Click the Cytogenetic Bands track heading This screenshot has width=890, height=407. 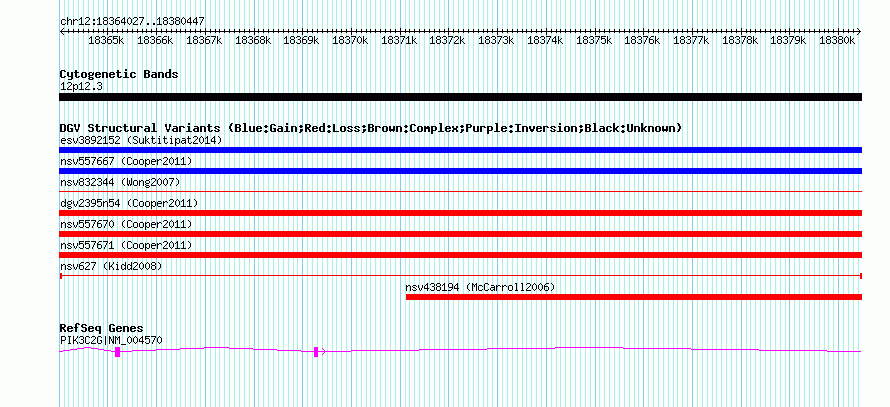(x=119, y=74)
